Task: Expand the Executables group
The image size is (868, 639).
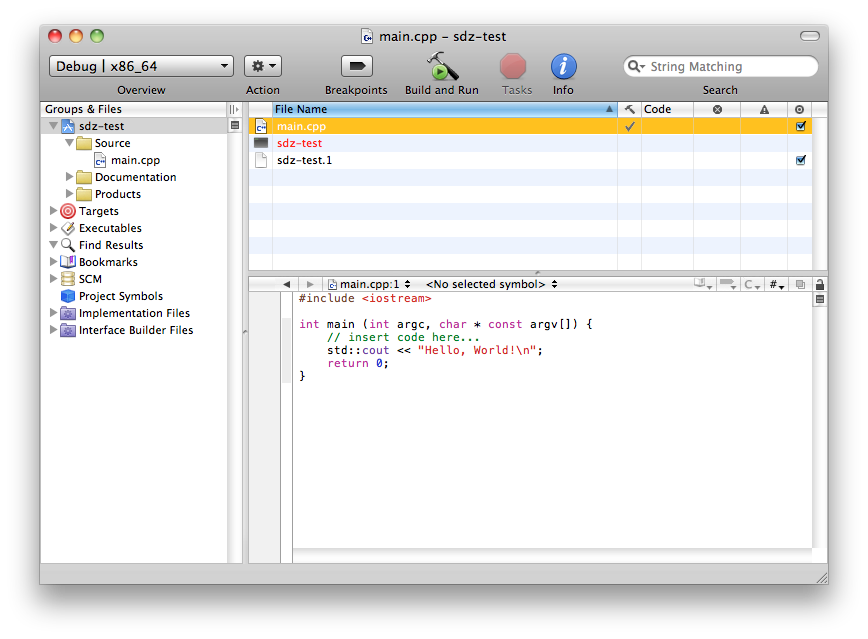Action: tap(53, 228)
